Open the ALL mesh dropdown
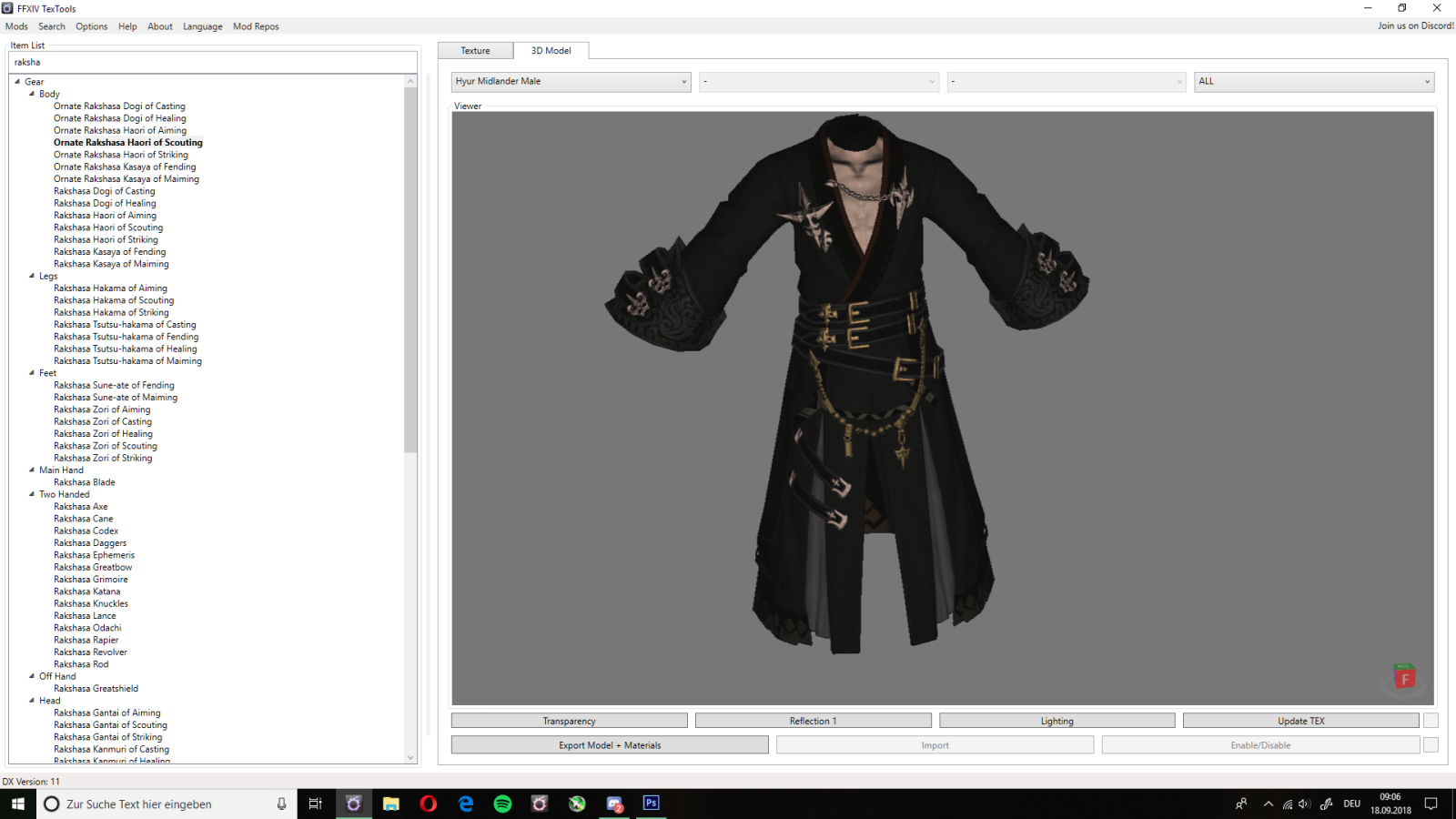 1314,81
